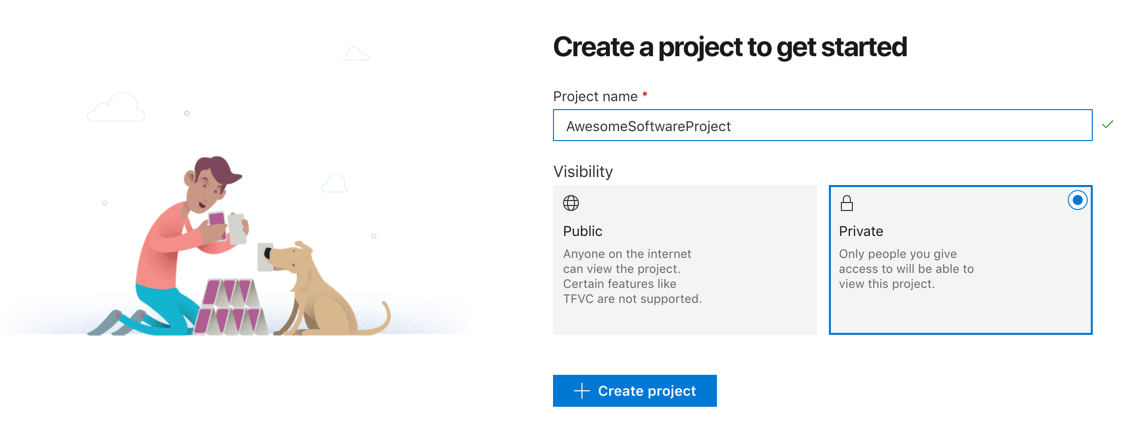Choose the Public visibility option card
The height and width of the screenshot is (433, 1128).
[685, 260]
